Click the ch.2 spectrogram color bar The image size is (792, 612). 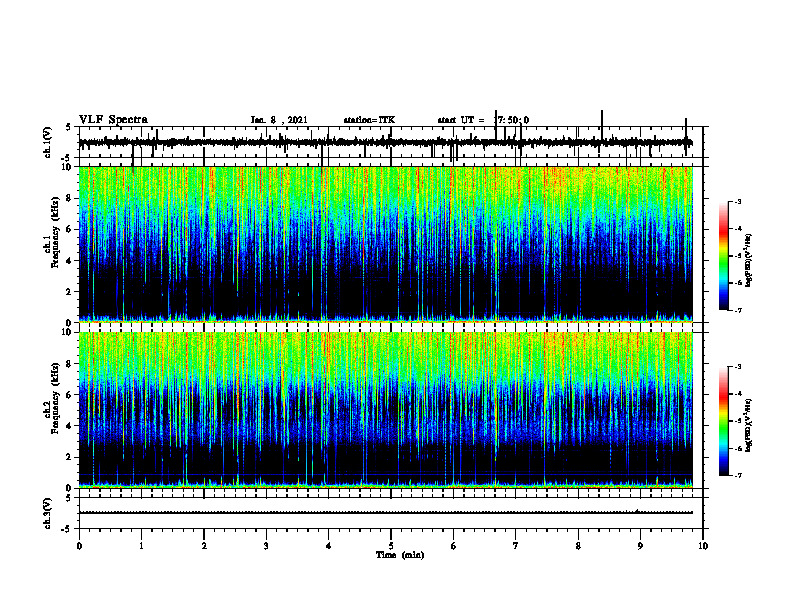[723, 421]
